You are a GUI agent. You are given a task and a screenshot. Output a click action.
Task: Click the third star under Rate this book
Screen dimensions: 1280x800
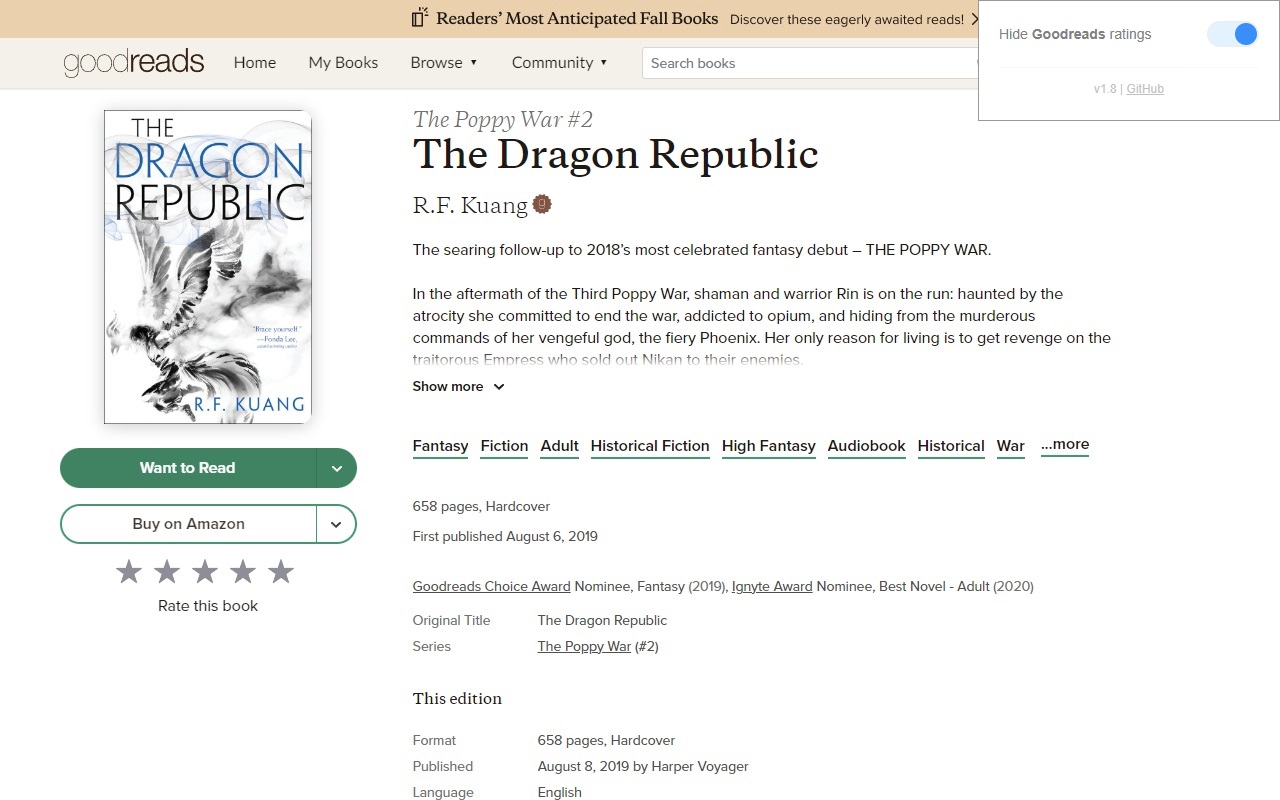click(x=204, y=572)
